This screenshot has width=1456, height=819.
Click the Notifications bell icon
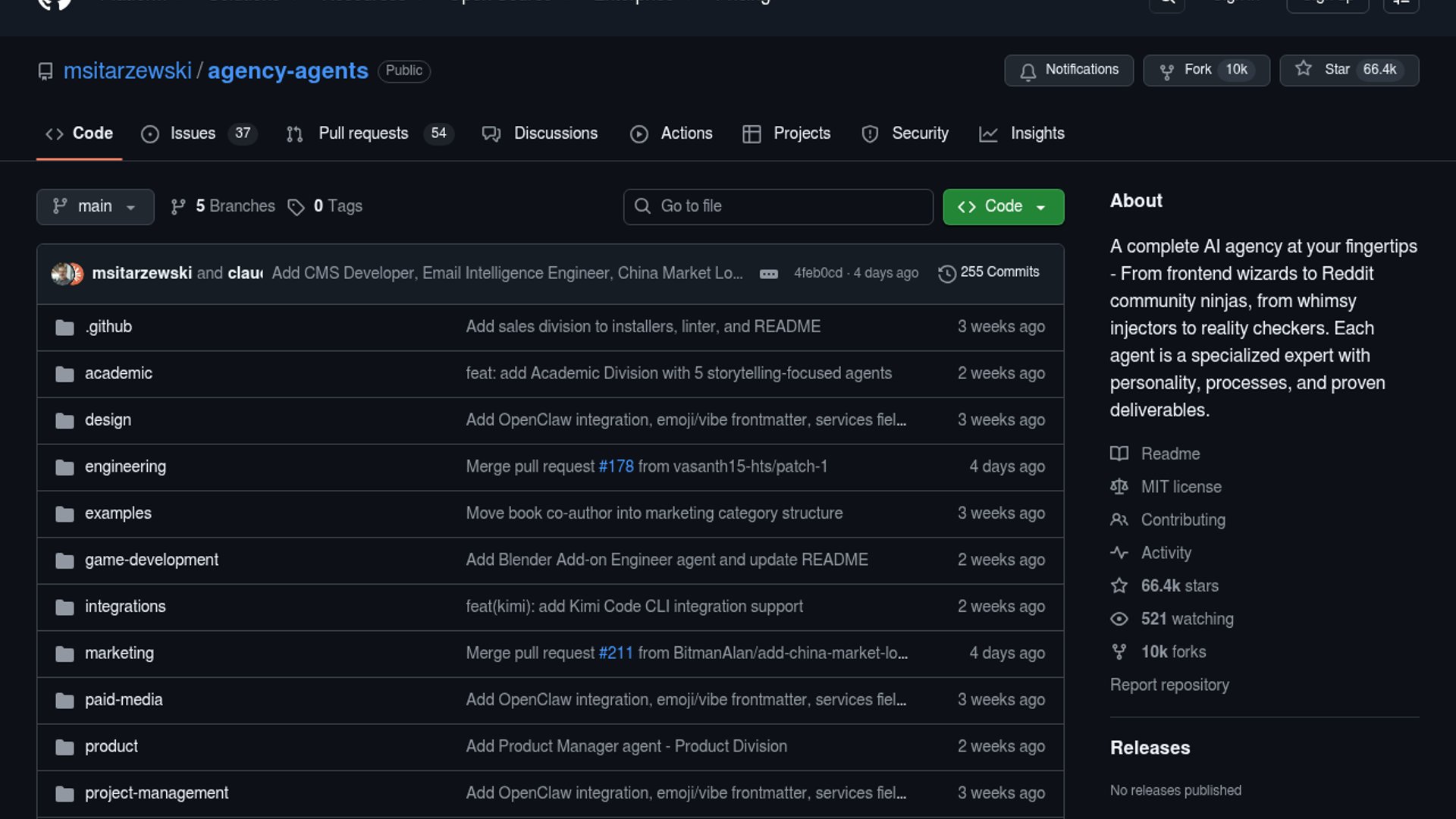[1028, 71]
